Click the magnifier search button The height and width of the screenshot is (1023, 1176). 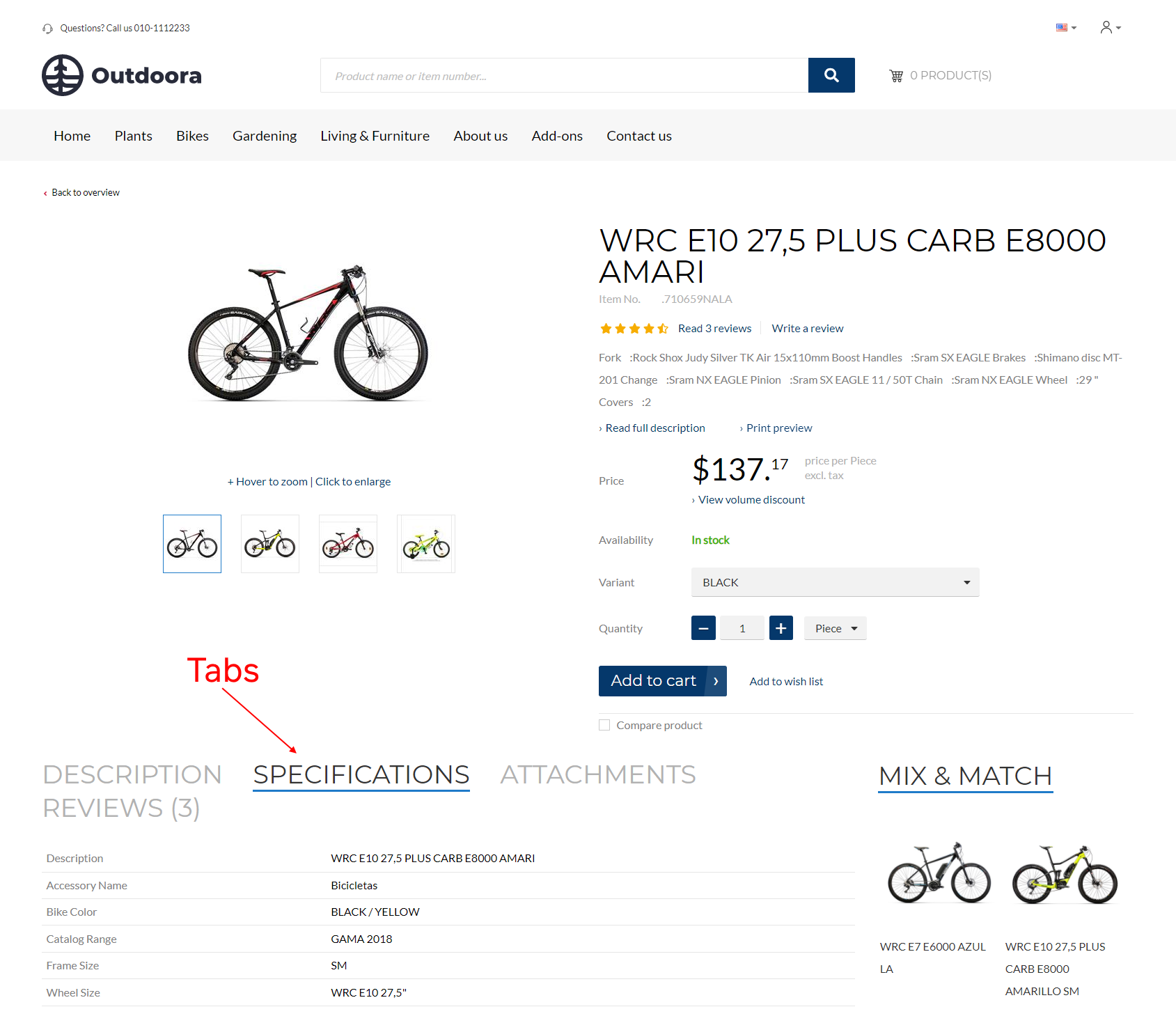[x=831, y=75]
